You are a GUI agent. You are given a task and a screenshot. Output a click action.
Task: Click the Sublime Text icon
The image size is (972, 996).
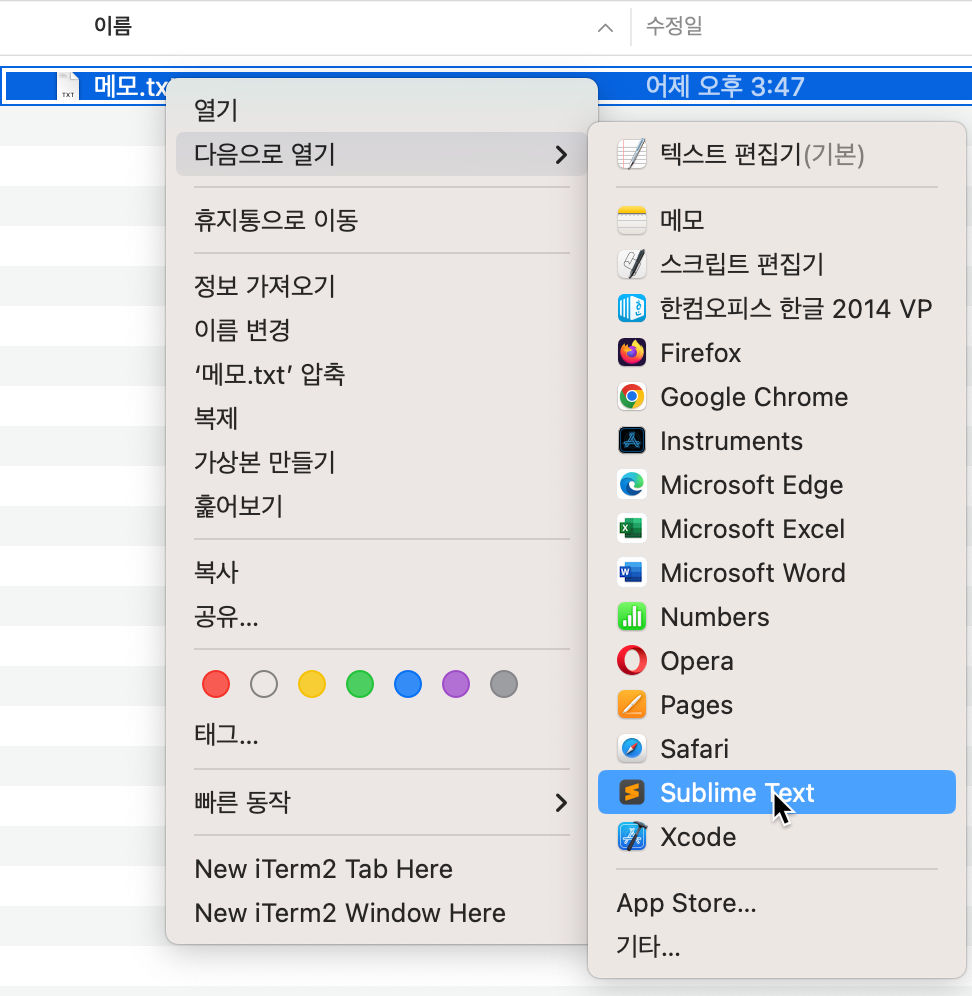631,793
